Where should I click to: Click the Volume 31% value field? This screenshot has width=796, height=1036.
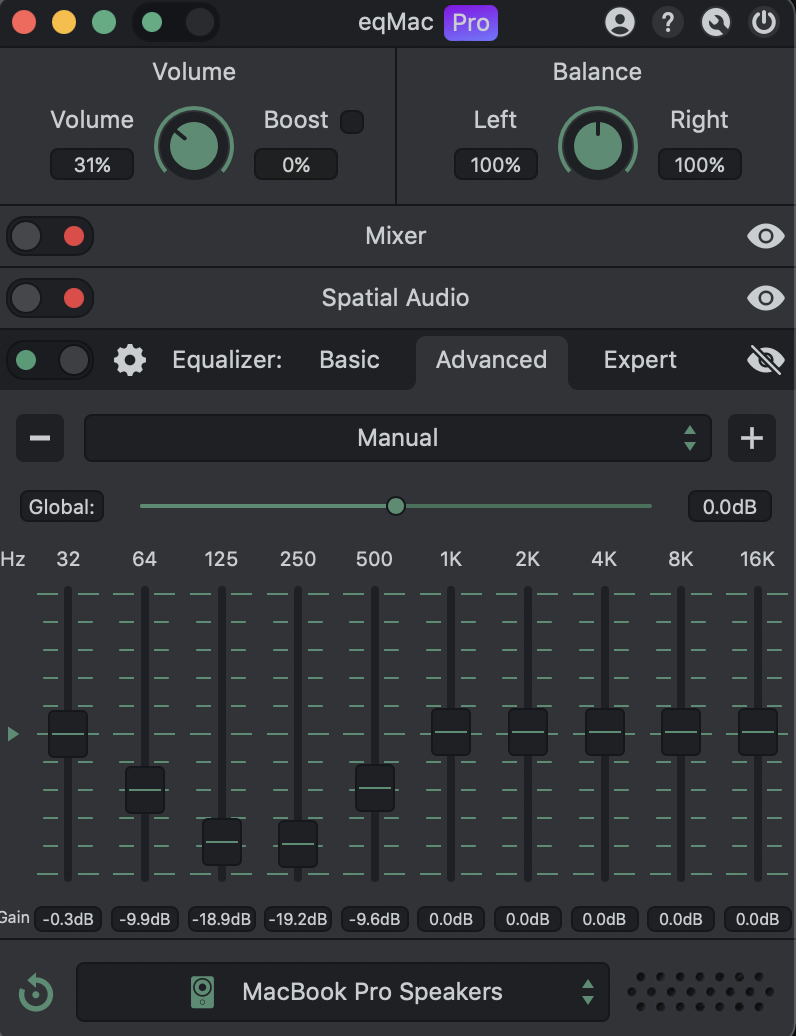click(x=92, y=165)
